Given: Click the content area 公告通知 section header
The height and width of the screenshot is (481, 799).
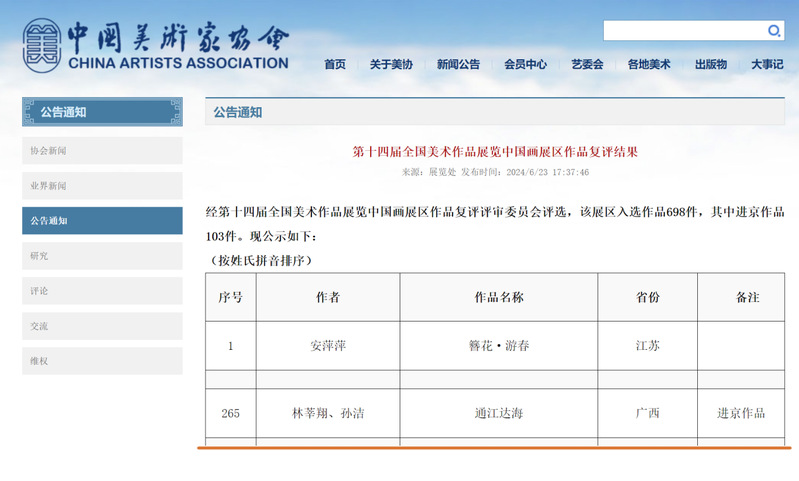Looking at the screenshot, I should coord(494,112).
